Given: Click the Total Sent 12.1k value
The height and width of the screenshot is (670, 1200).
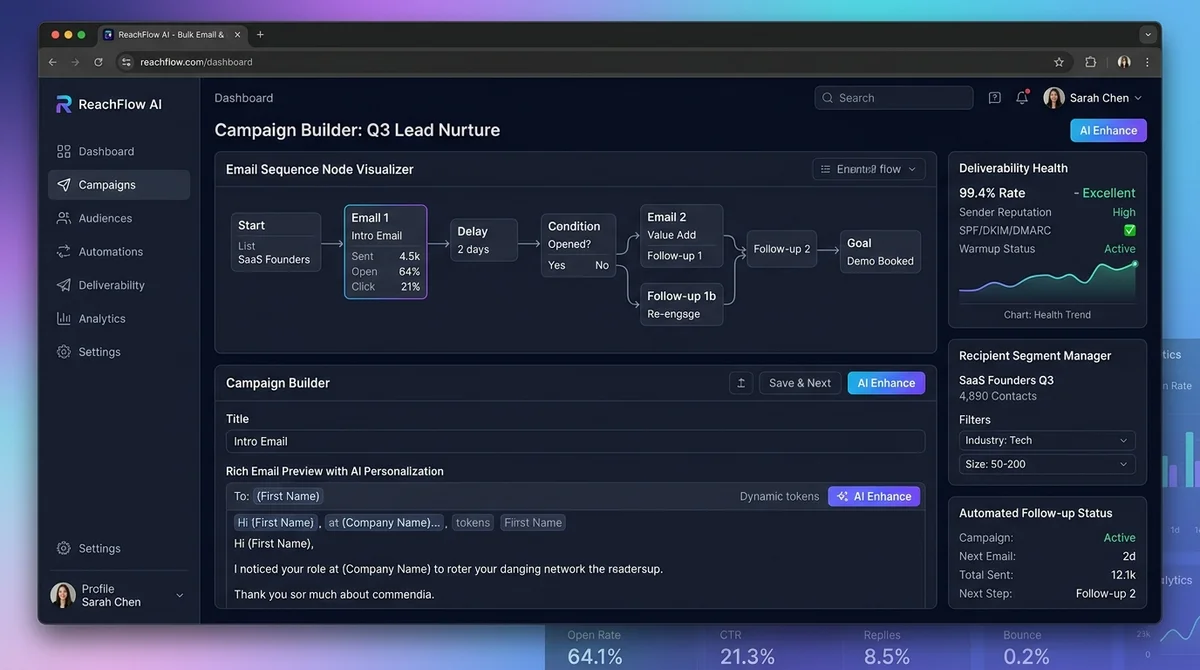Looking at the screenshot, I should coord(1123,575).
